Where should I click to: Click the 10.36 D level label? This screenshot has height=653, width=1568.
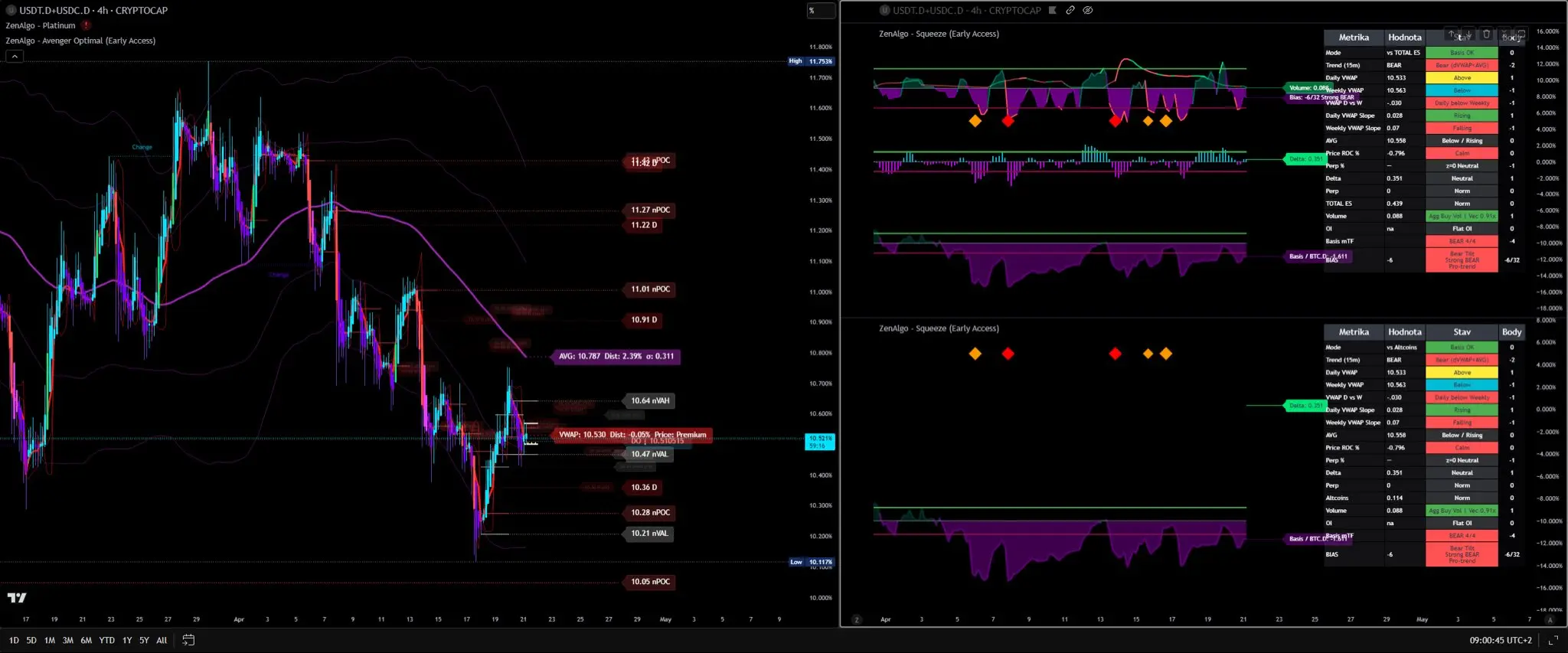point(644,488)
